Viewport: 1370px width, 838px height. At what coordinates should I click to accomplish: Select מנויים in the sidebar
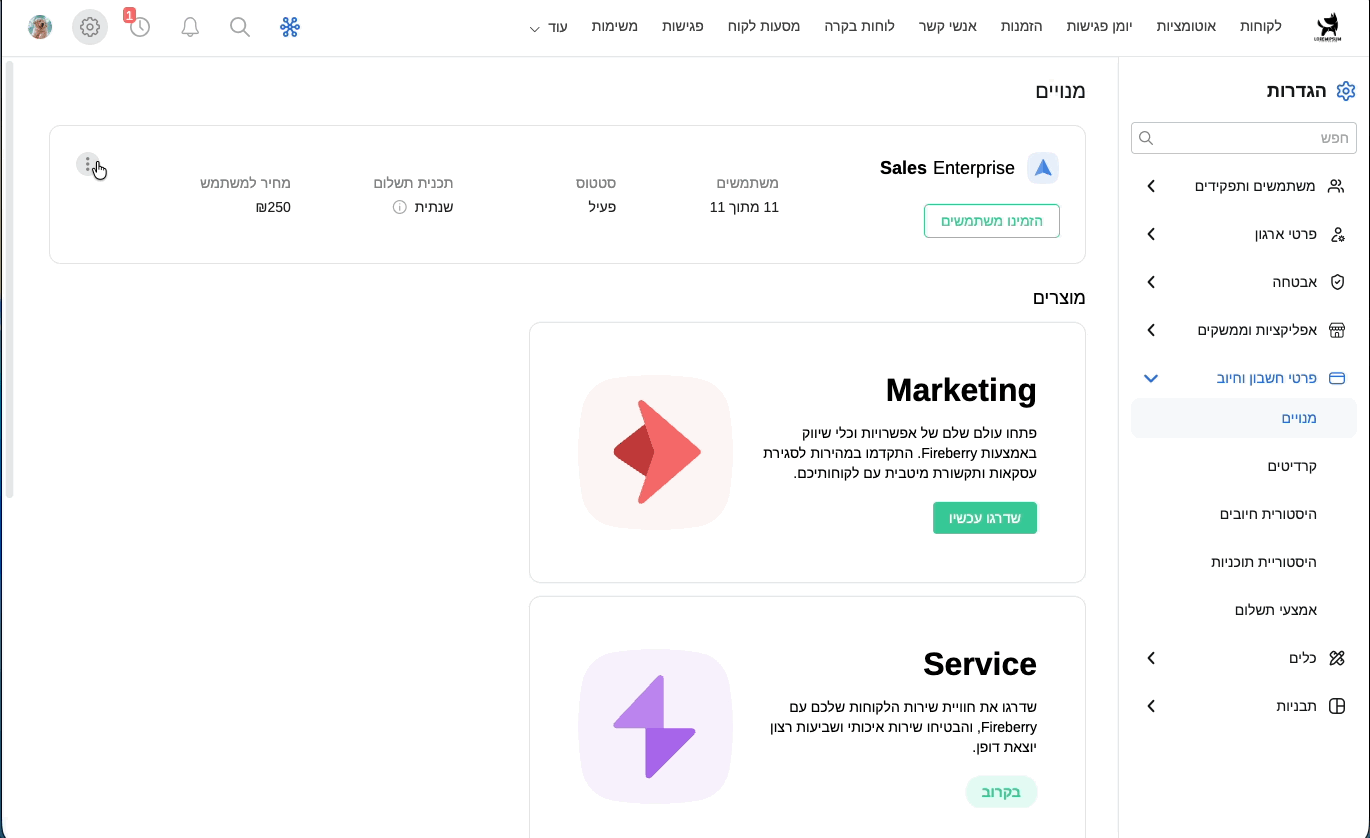point(1243,418)
